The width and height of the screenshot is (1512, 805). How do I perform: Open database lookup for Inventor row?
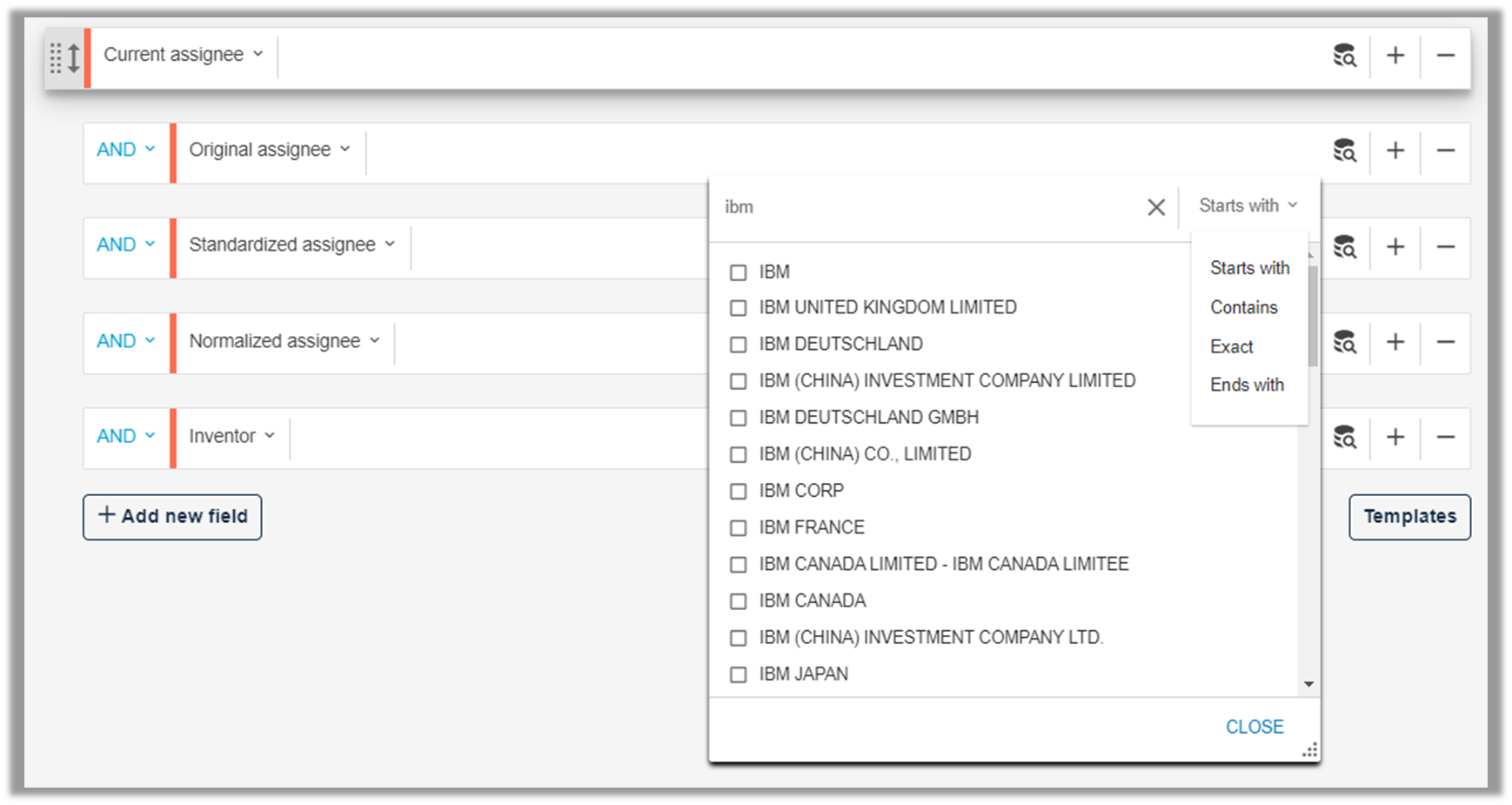point(1344,437)
